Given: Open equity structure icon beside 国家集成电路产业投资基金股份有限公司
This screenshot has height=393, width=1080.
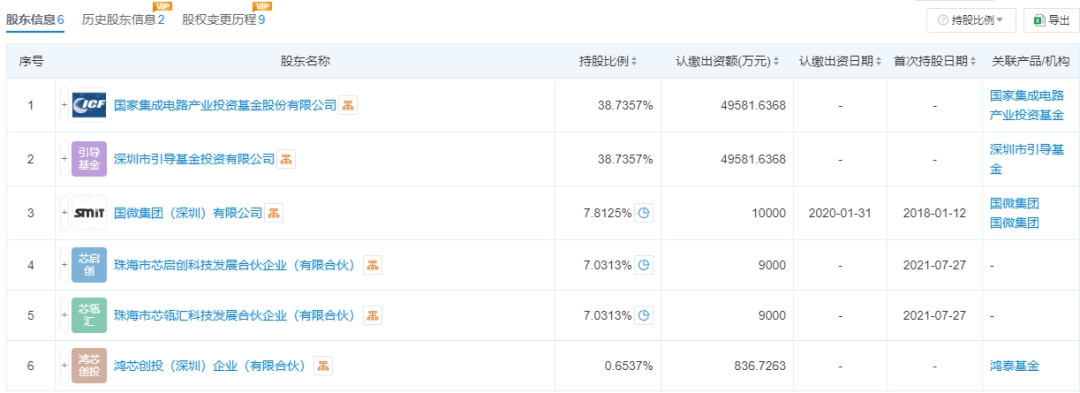Looking at the screenshot, I should click(348, 105).
